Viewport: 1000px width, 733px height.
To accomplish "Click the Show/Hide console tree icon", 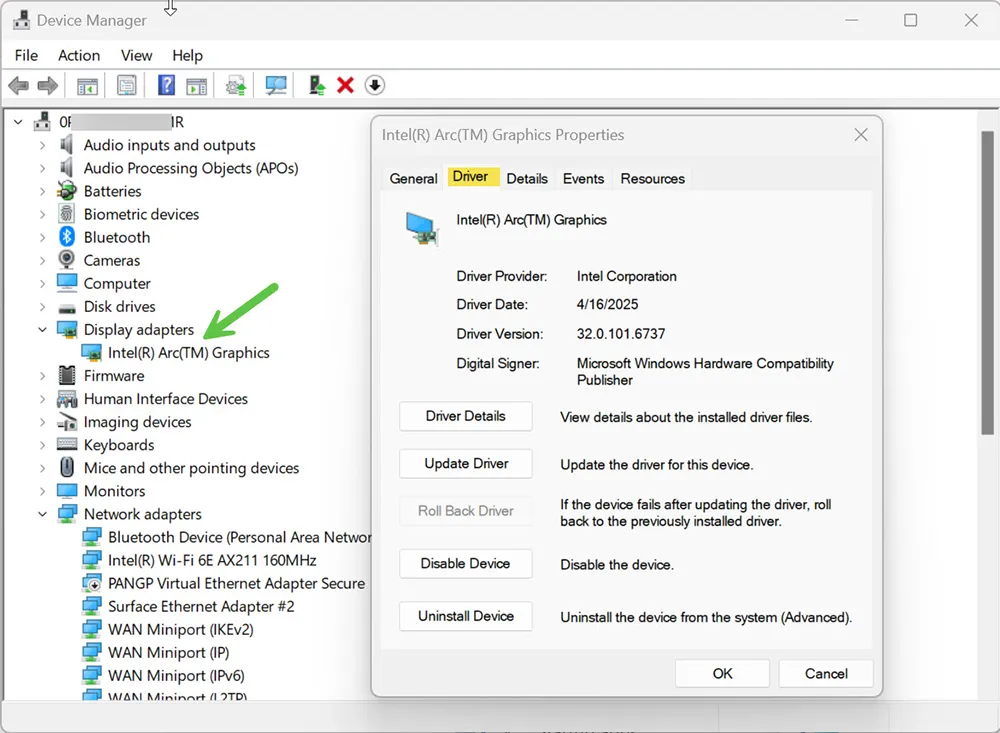I will coord(87,85).
